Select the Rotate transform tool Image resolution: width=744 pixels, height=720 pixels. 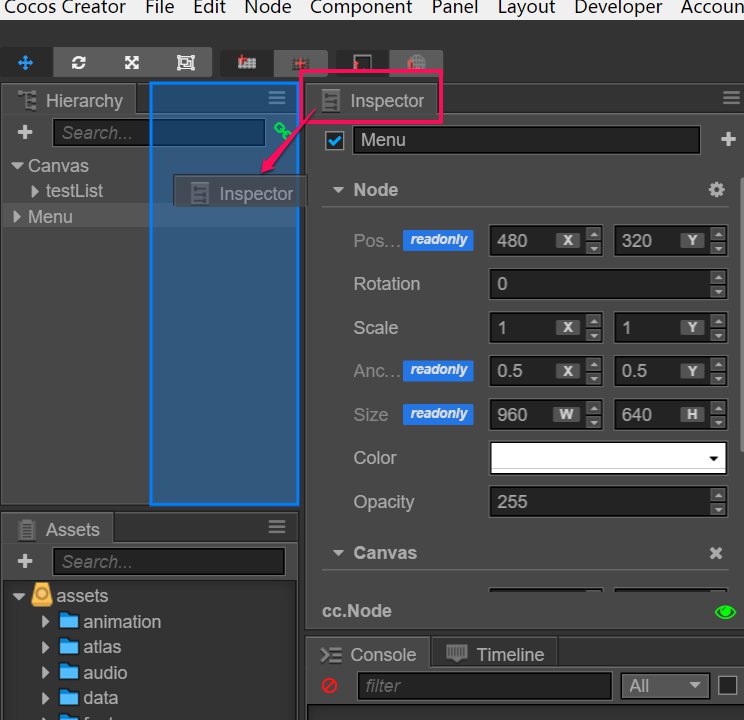pyautogui.click(x=79, y=62)
